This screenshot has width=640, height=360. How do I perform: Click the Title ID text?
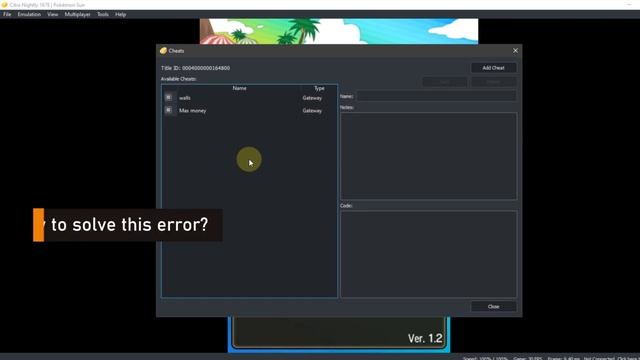[x=196, y=68]
